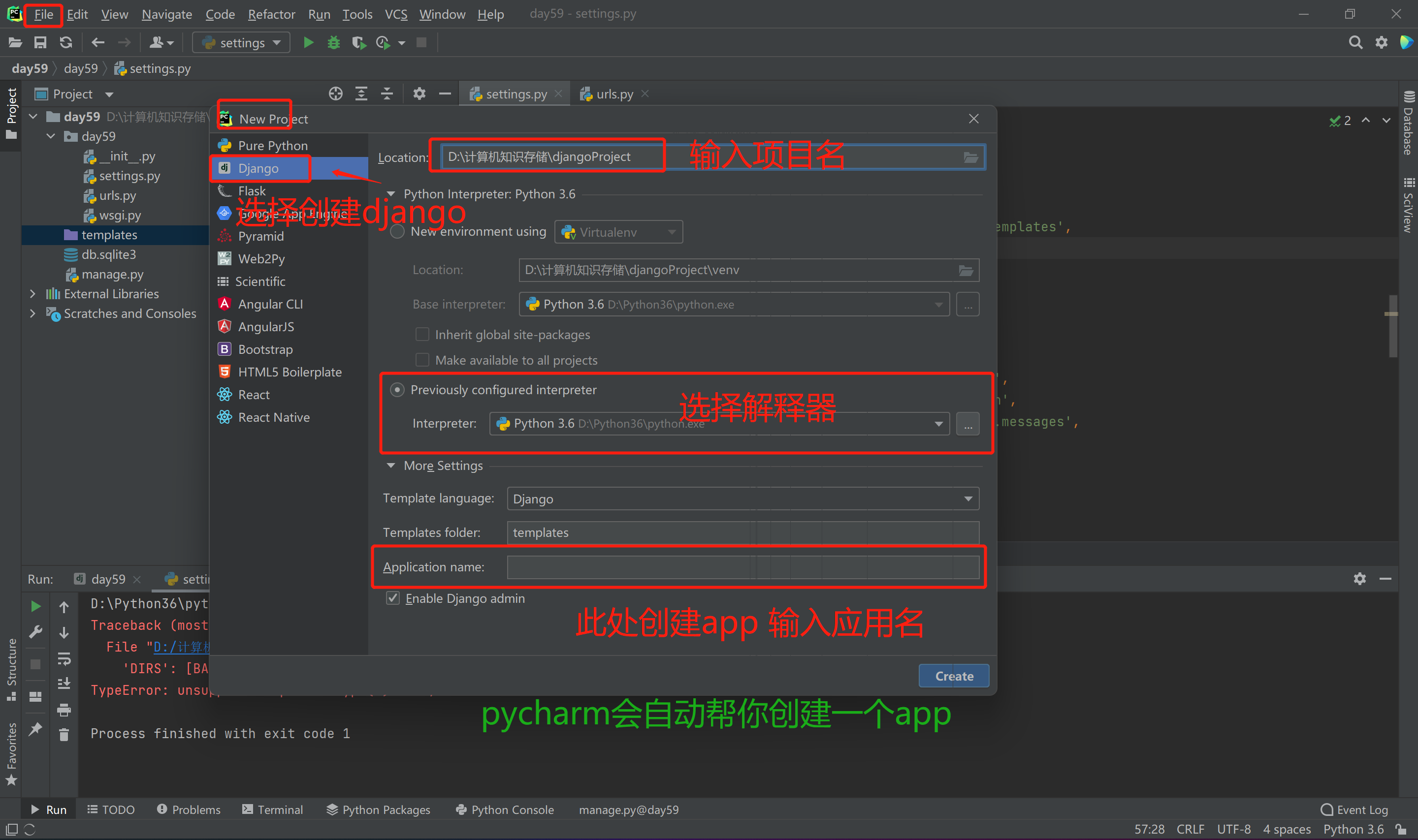Click UTF-8 encoding in status bar
Viewport: 1418px width, 840px height.
click(1234, 829)
